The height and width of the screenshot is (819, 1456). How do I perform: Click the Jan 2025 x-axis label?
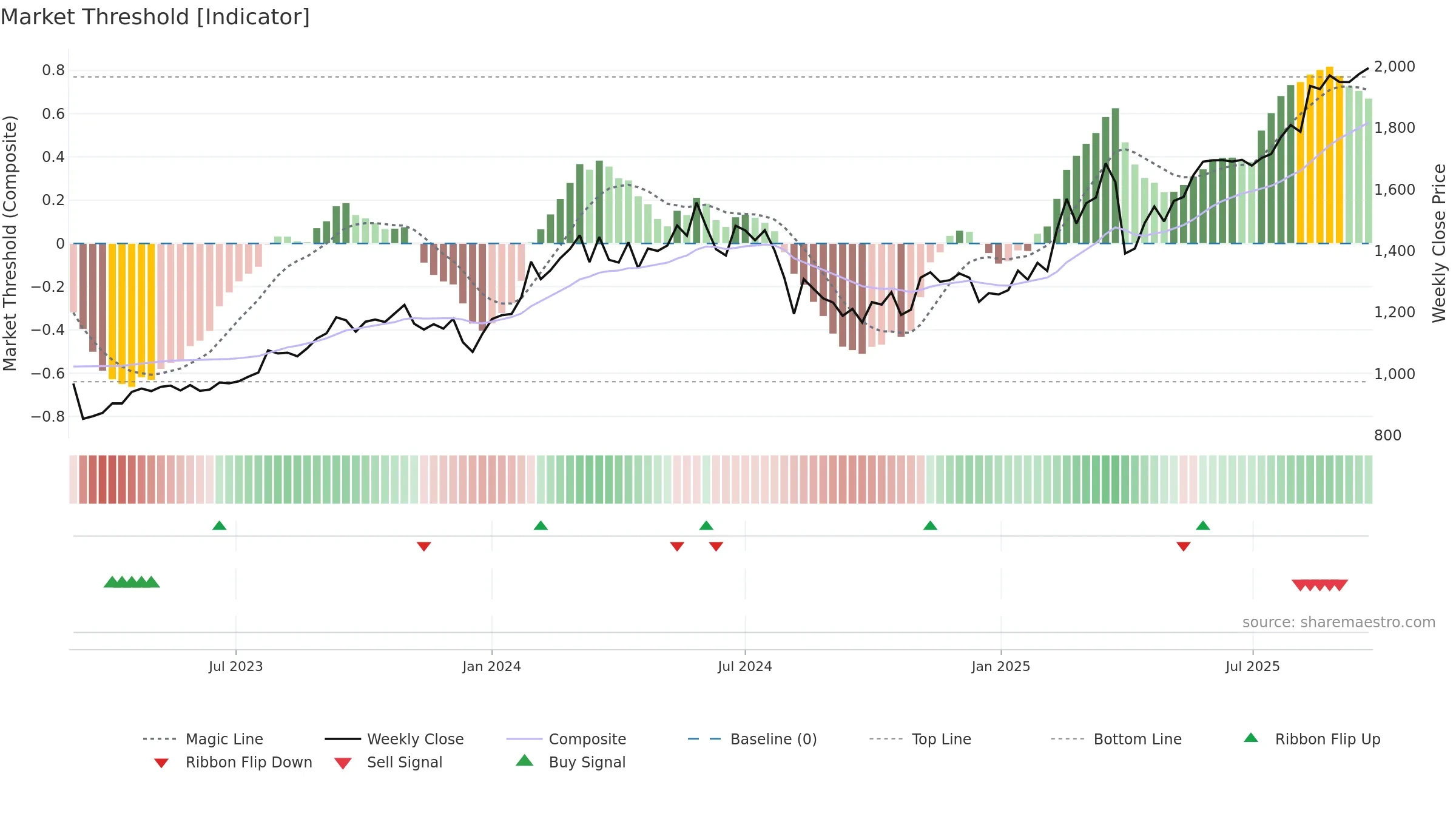[x=1001, y=666]
